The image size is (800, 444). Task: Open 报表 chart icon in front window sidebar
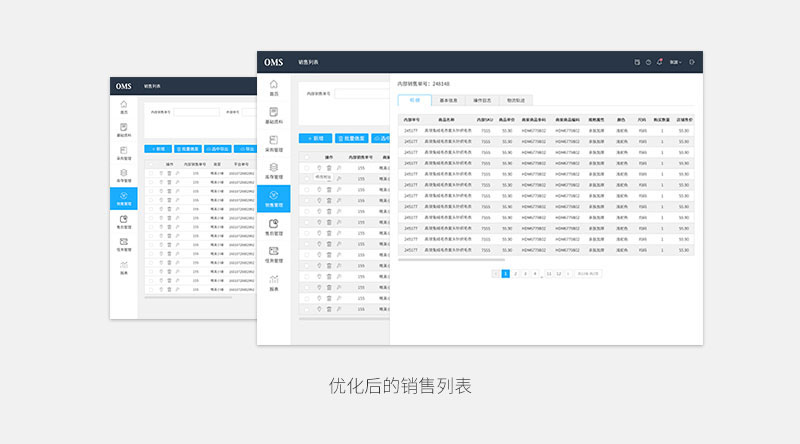(274, 283)
